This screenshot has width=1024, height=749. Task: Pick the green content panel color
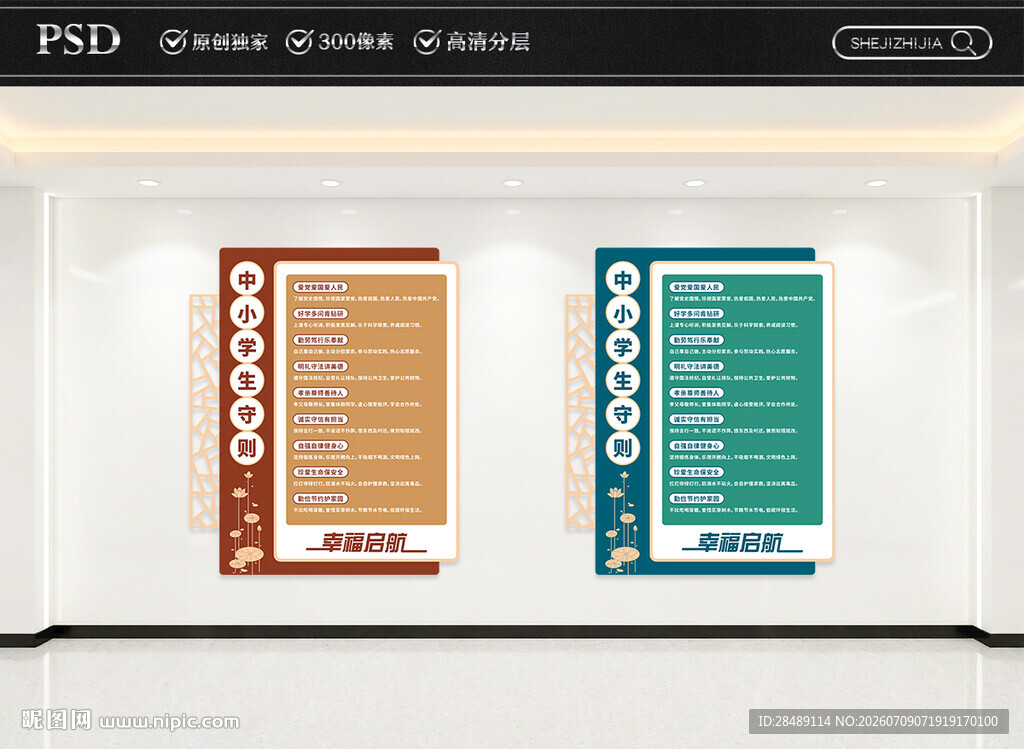743,400
